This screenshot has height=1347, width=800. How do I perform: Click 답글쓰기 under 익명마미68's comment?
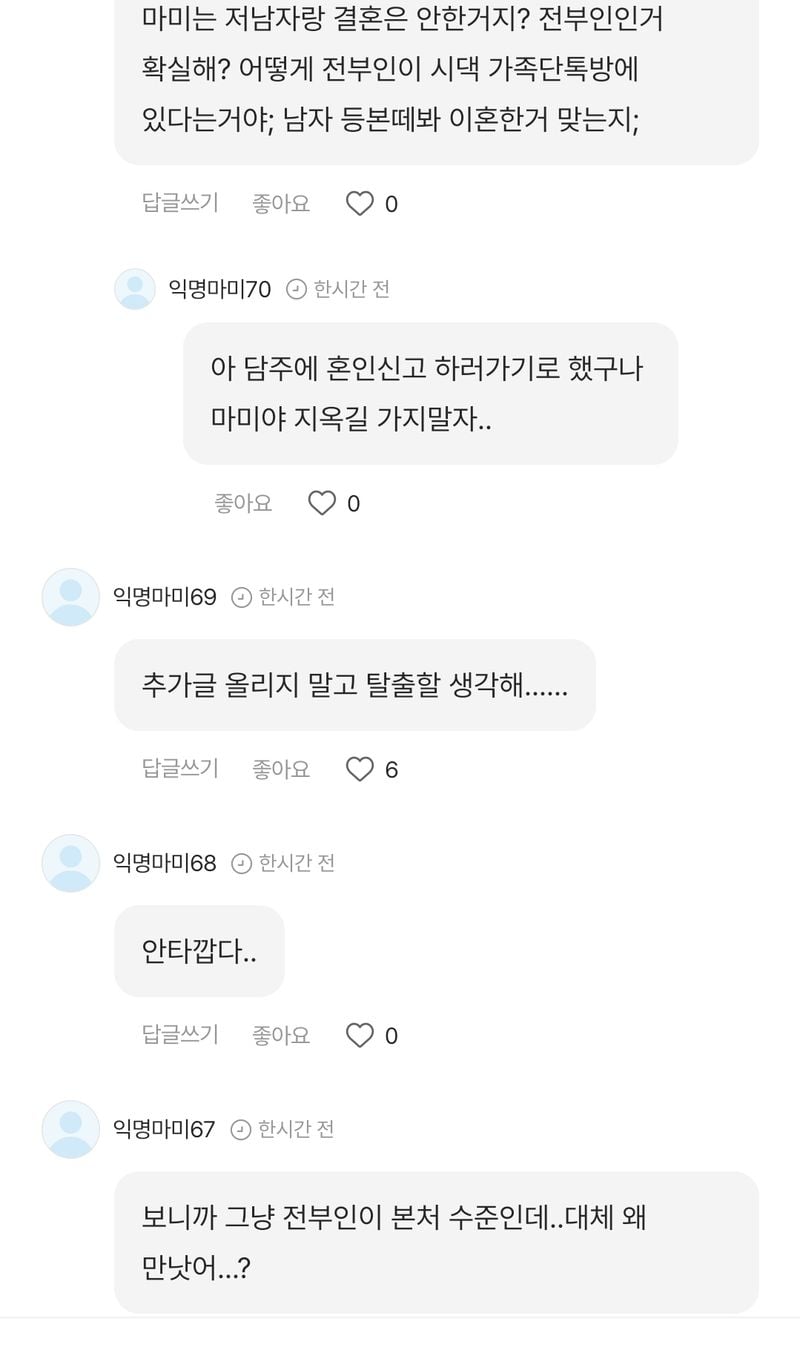coord(180,1034)
